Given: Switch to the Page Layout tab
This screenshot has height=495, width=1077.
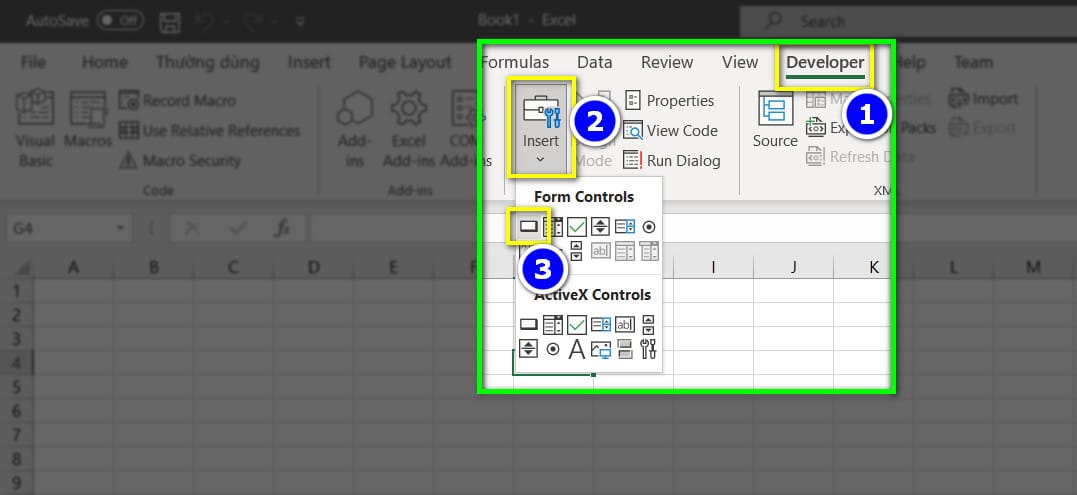Looking at the screenshot, I should click(405, 62).
